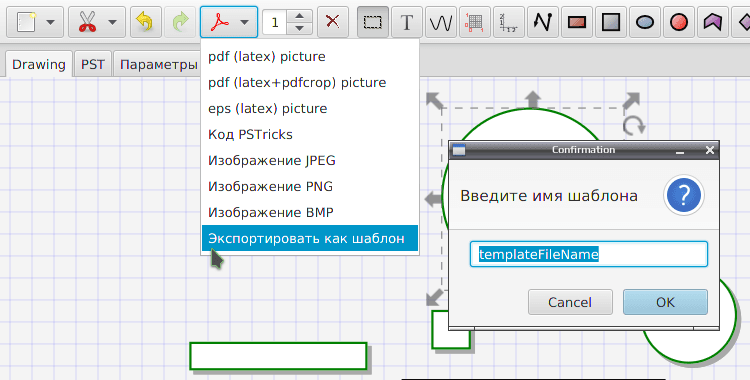
Task: Cancel the Confirmation dialog
Action: pos(570,302)
